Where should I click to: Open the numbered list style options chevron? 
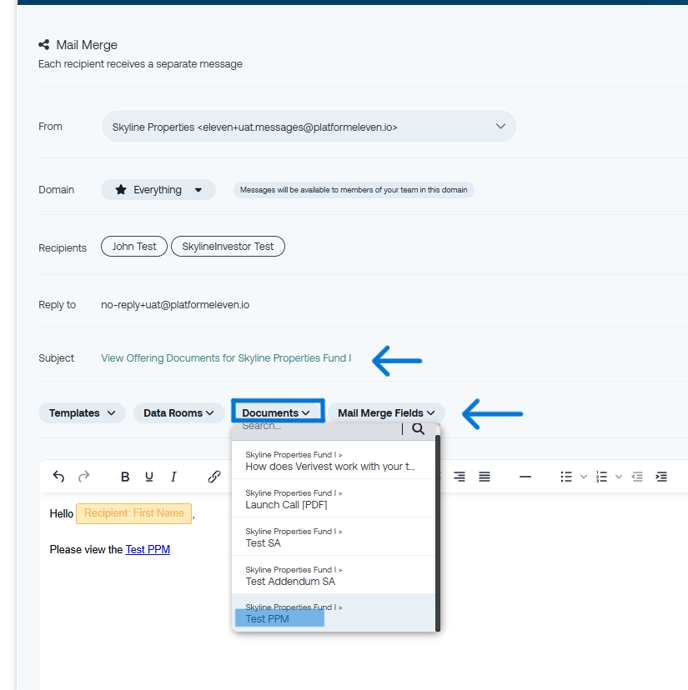pos(618,477)
